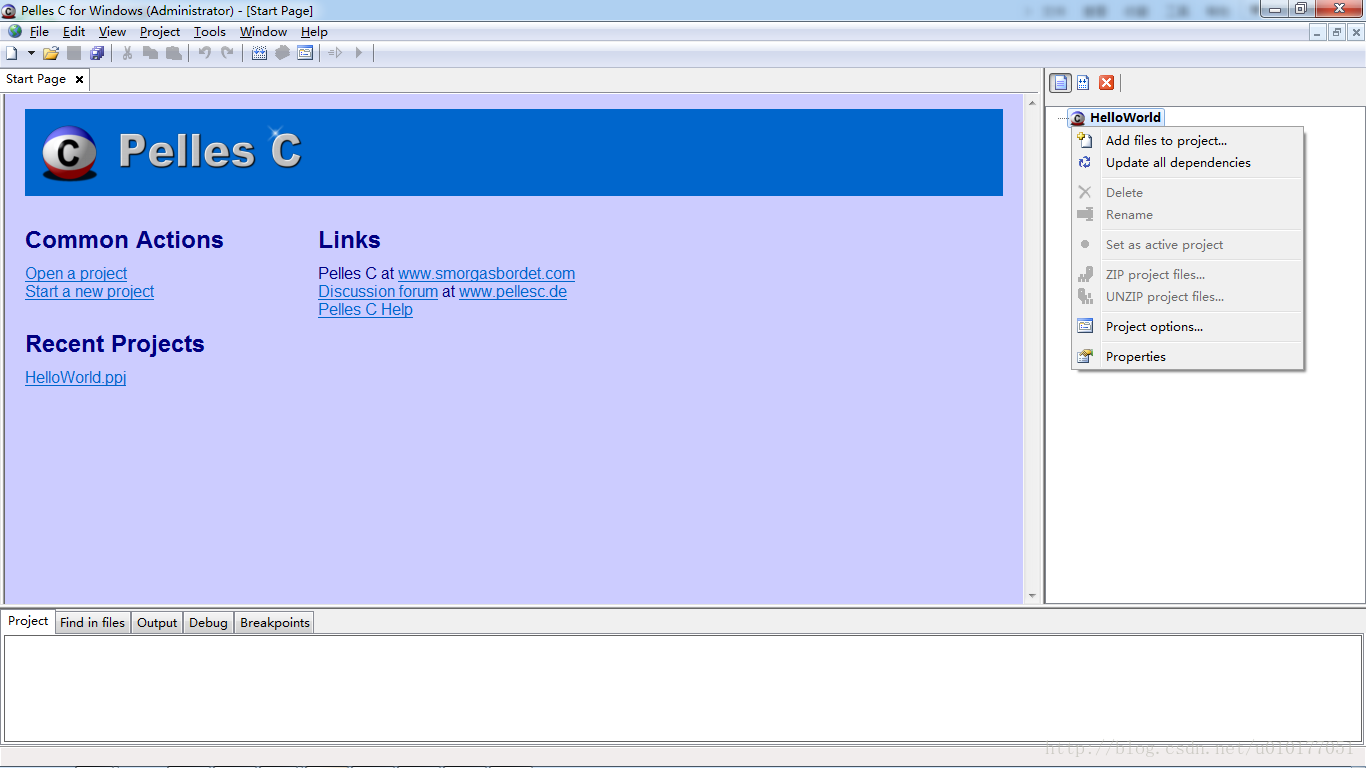Switch to the Debug tab
Viewport: 1366px width, 768px height.
[208, 622]
